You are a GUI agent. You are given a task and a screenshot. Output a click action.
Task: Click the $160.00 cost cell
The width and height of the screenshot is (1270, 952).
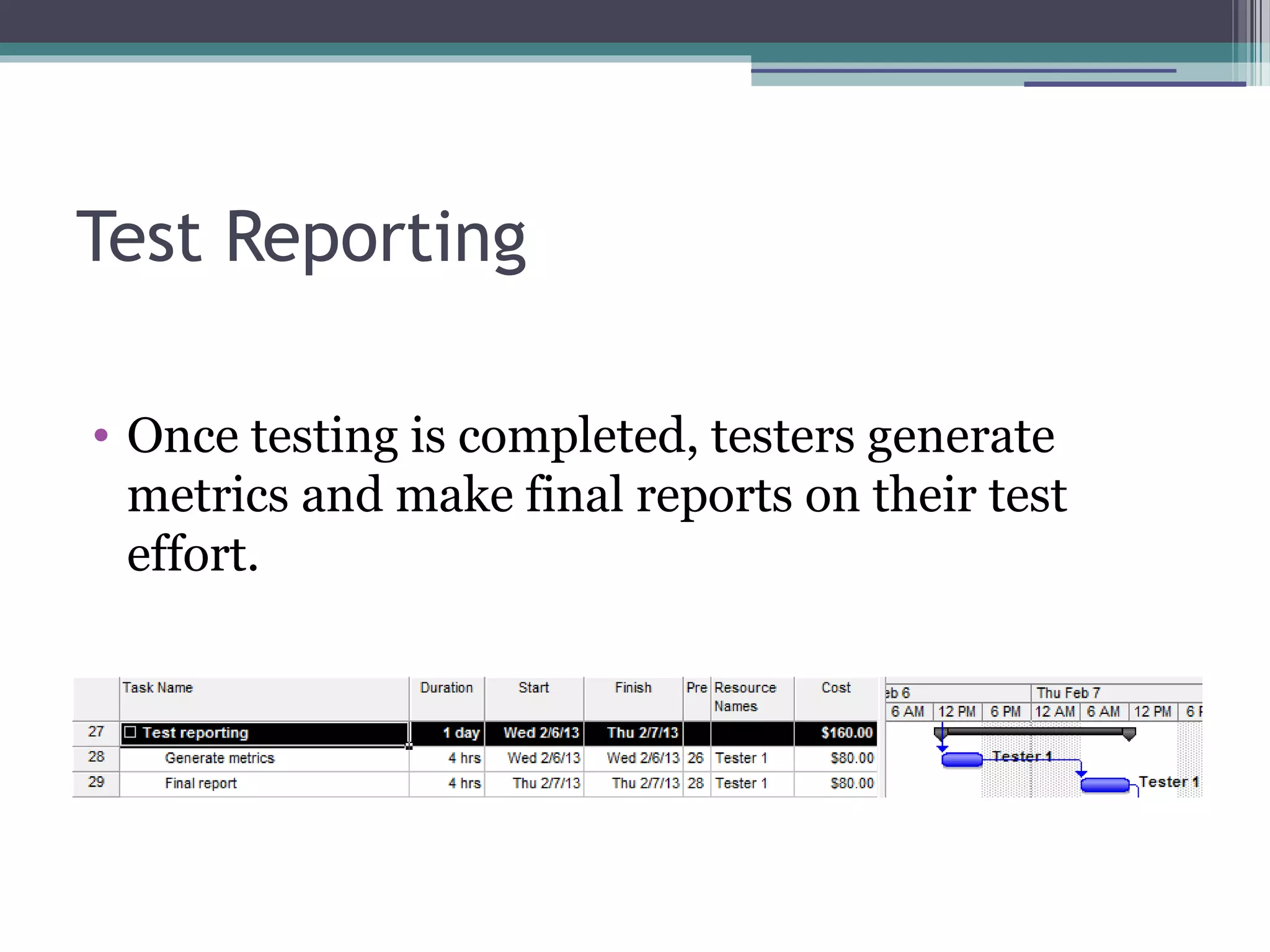(836, 733)
